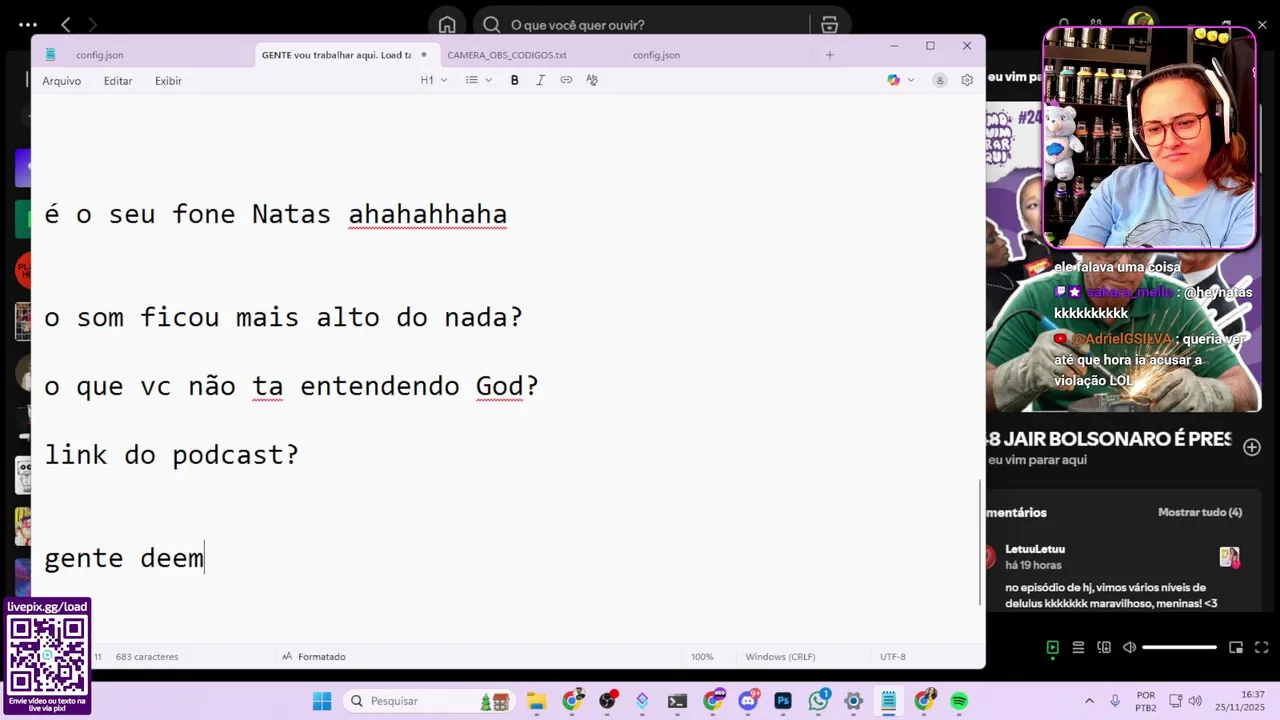Click the word 'ahahahhaha' in the document
The height and width of the screenshot is (720, 1280).
(427, 214)
